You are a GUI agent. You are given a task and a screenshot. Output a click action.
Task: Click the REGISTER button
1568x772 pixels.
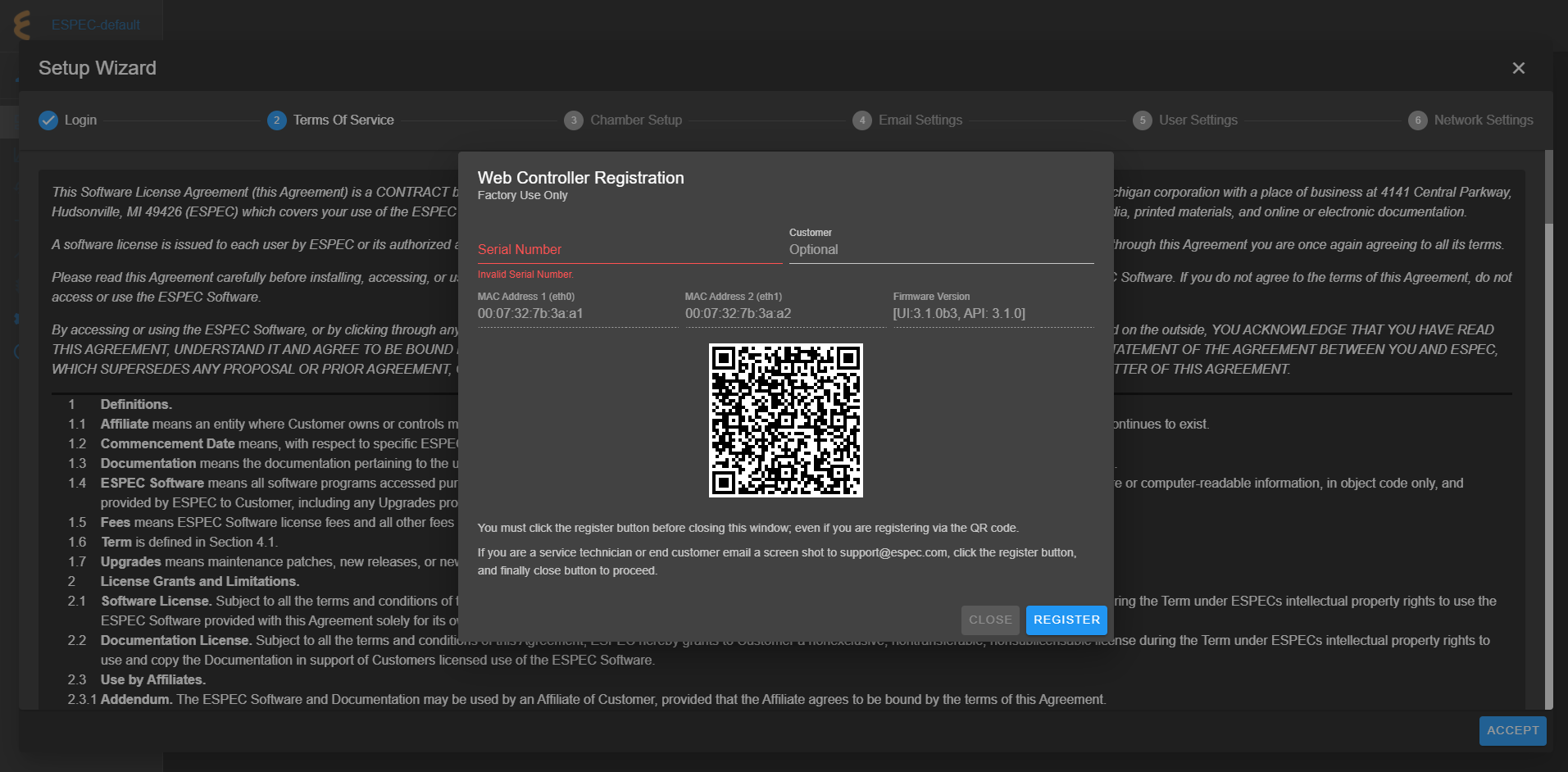[1066, 620]
